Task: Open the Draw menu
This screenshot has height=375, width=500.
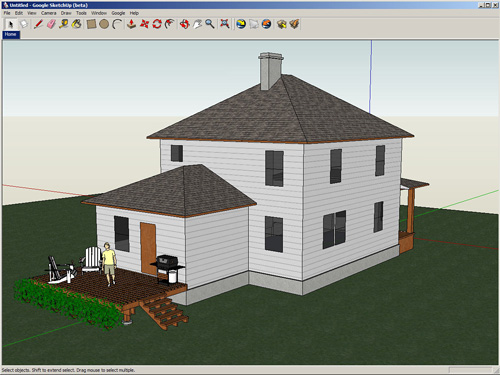Action: 66,13
